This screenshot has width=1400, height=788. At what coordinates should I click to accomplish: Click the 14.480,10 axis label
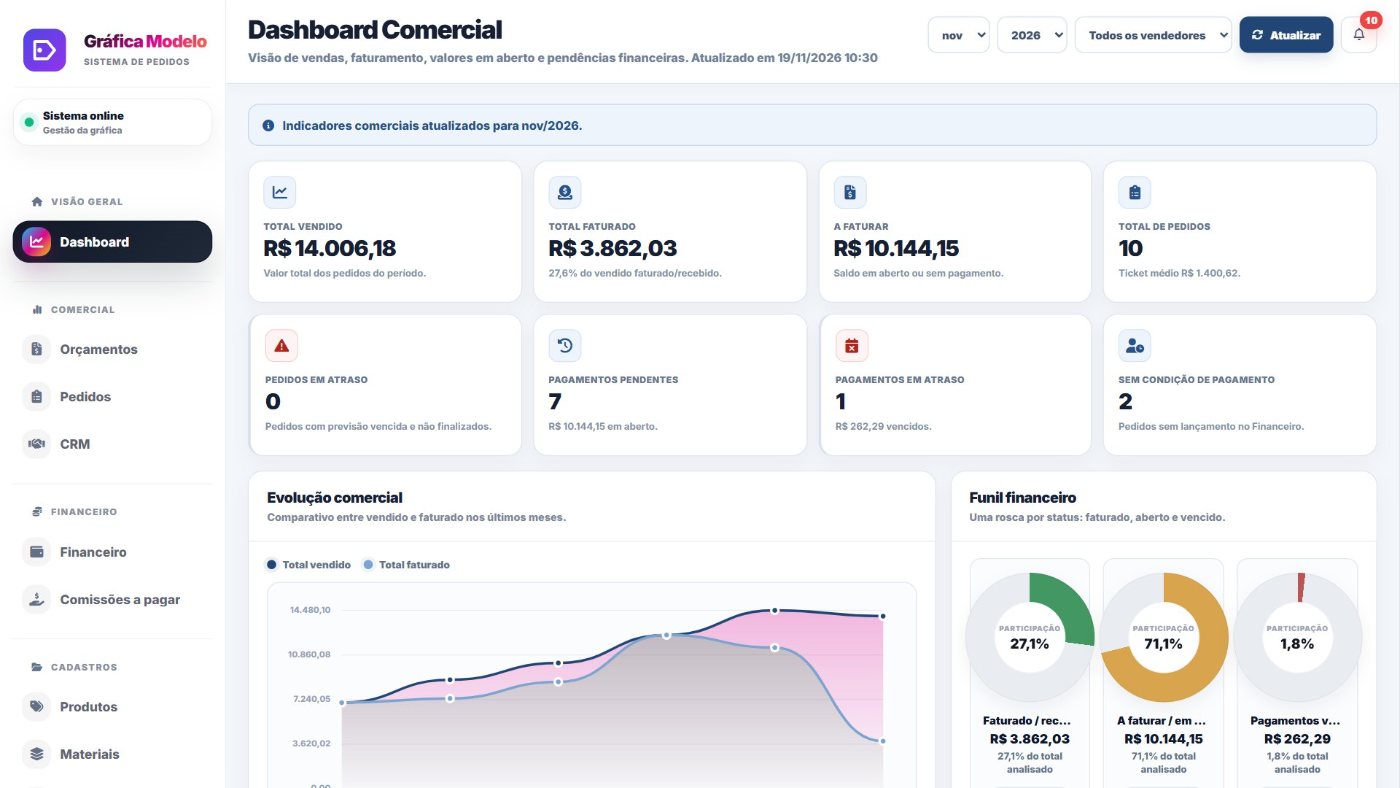tap(310, 610)
